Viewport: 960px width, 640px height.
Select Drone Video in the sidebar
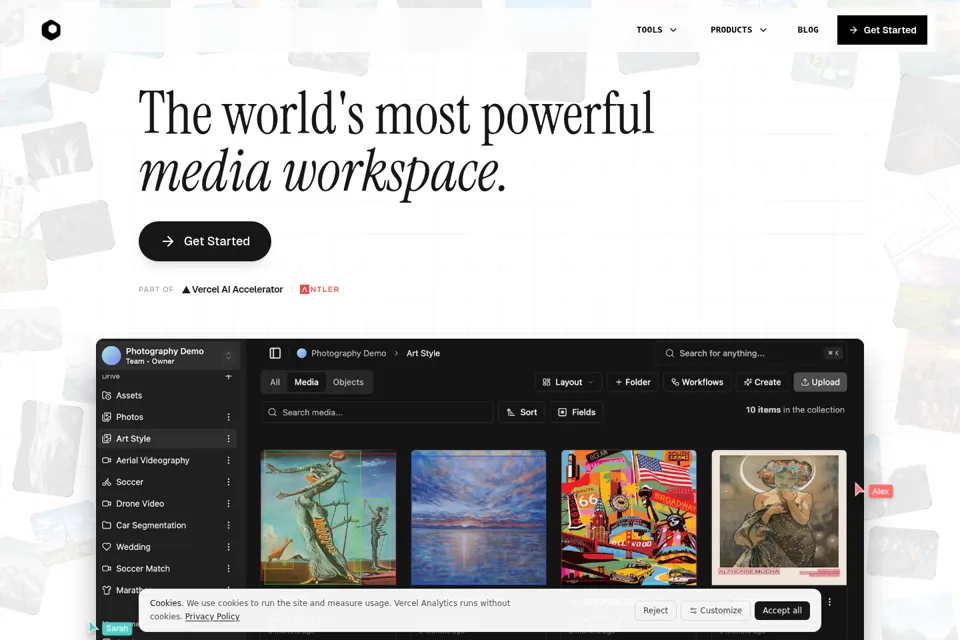(168, 503)
